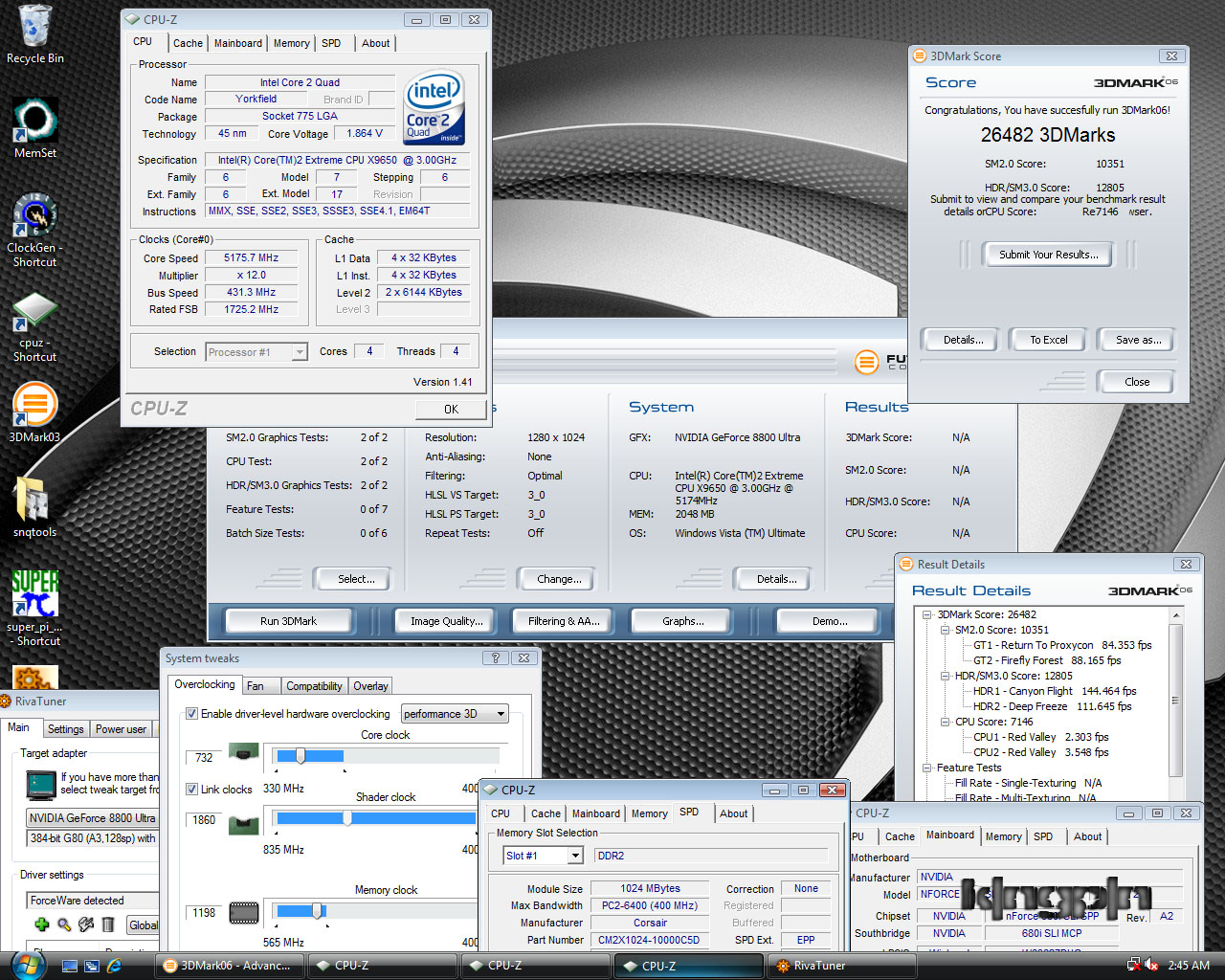Image resolution: width=1225 pixels, height=980 pixels.
Task: Launch the 3DMark03 desktop icon
Action: 35,405
